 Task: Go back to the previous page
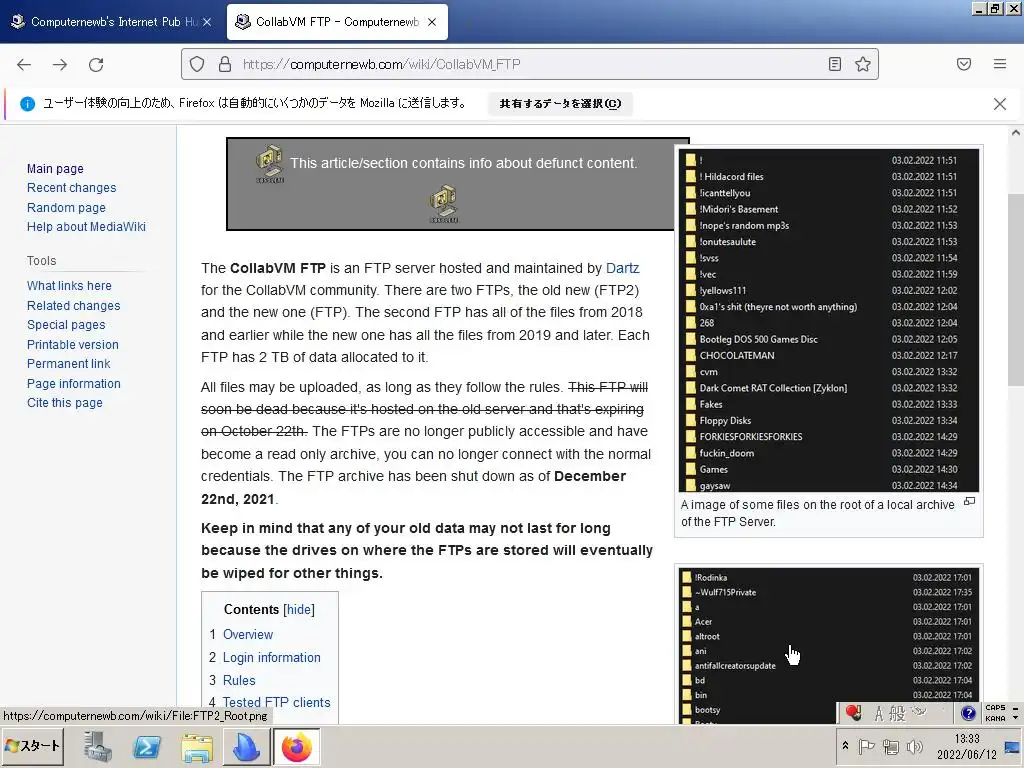24,64
